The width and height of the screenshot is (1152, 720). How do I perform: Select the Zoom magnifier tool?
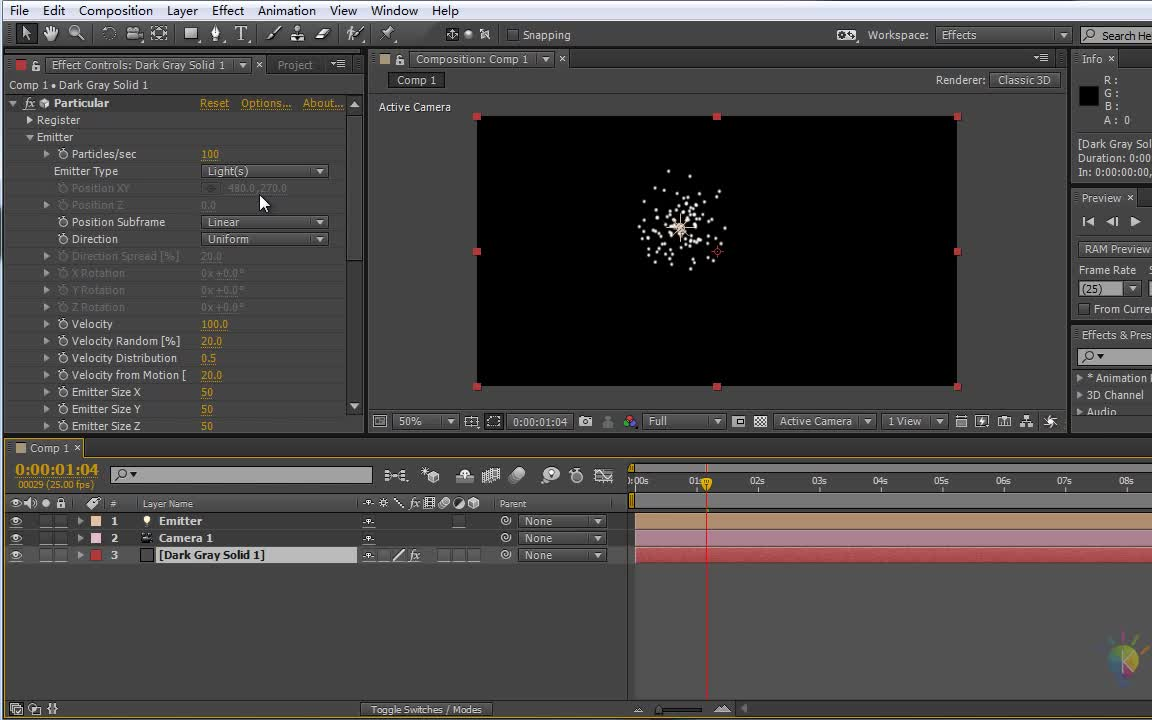[x=76, y=34]
